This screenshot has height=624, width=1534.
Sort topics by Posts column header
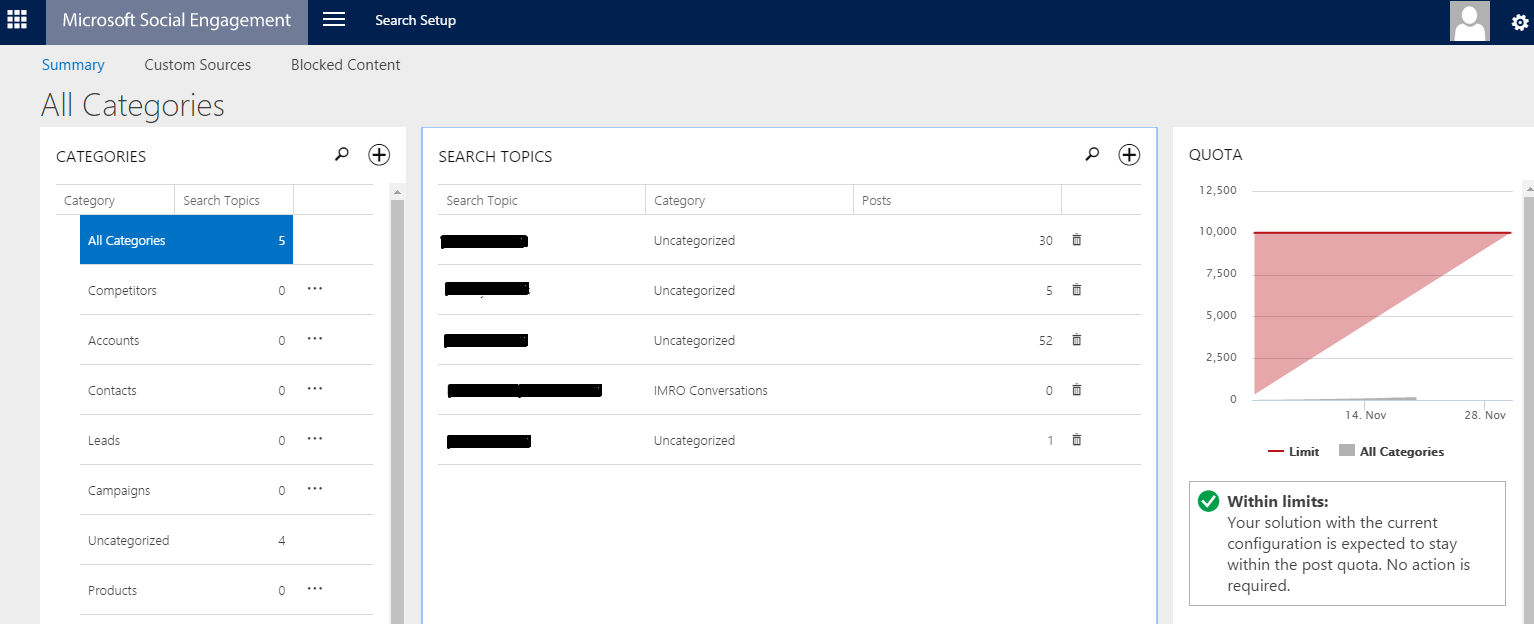pos(957,200)
